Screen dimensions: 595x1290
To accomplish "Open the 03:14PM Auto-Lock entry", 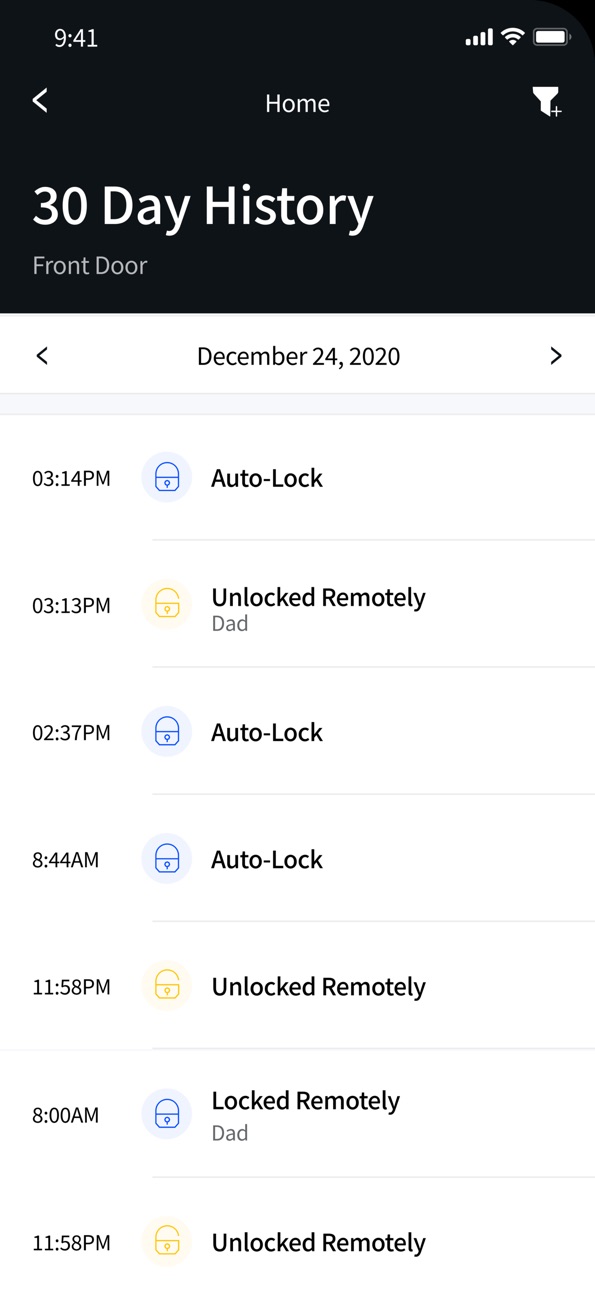I will tap(297, 477).
